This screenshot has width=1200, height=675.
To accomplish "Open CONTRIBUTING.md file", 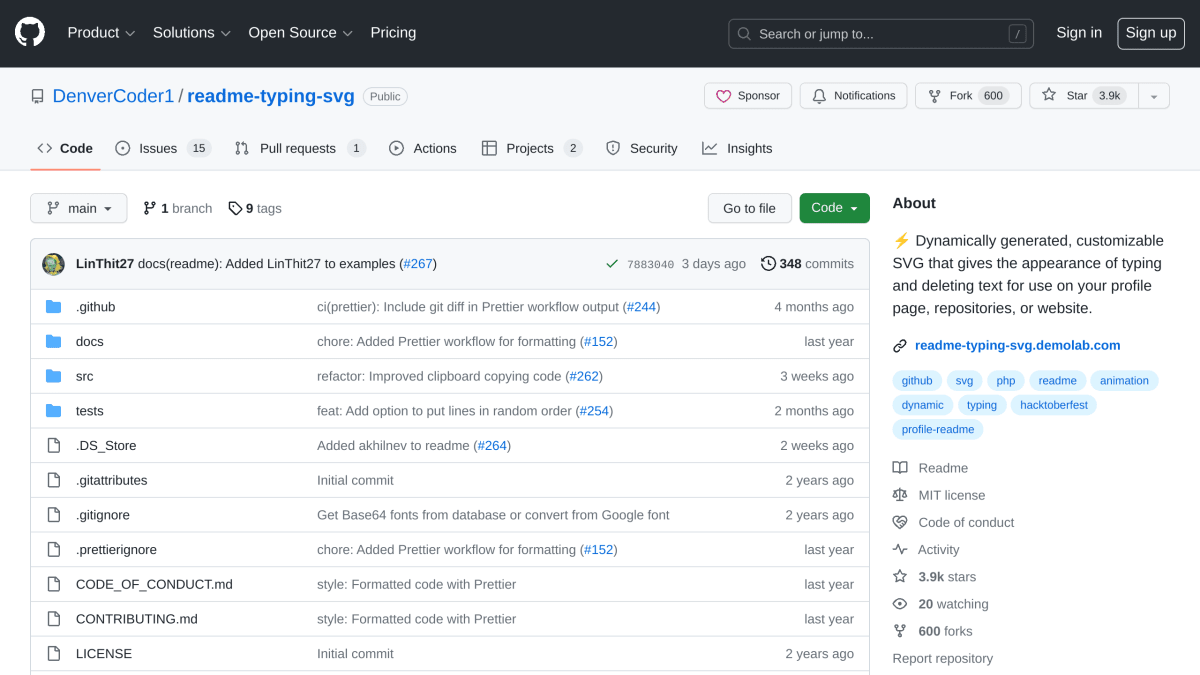I will [137, 619].
